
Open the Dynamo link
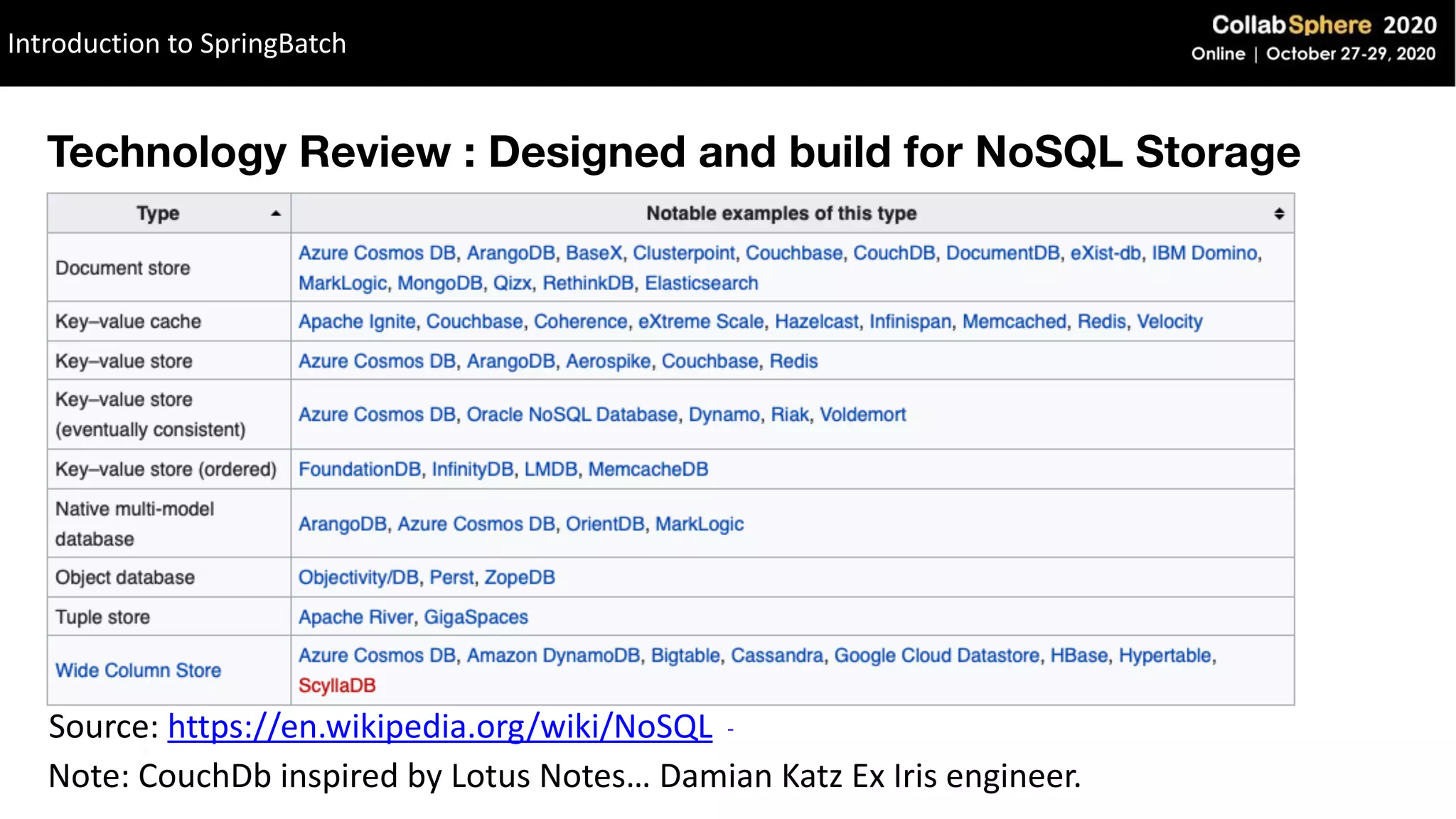(x=724, y=414)
